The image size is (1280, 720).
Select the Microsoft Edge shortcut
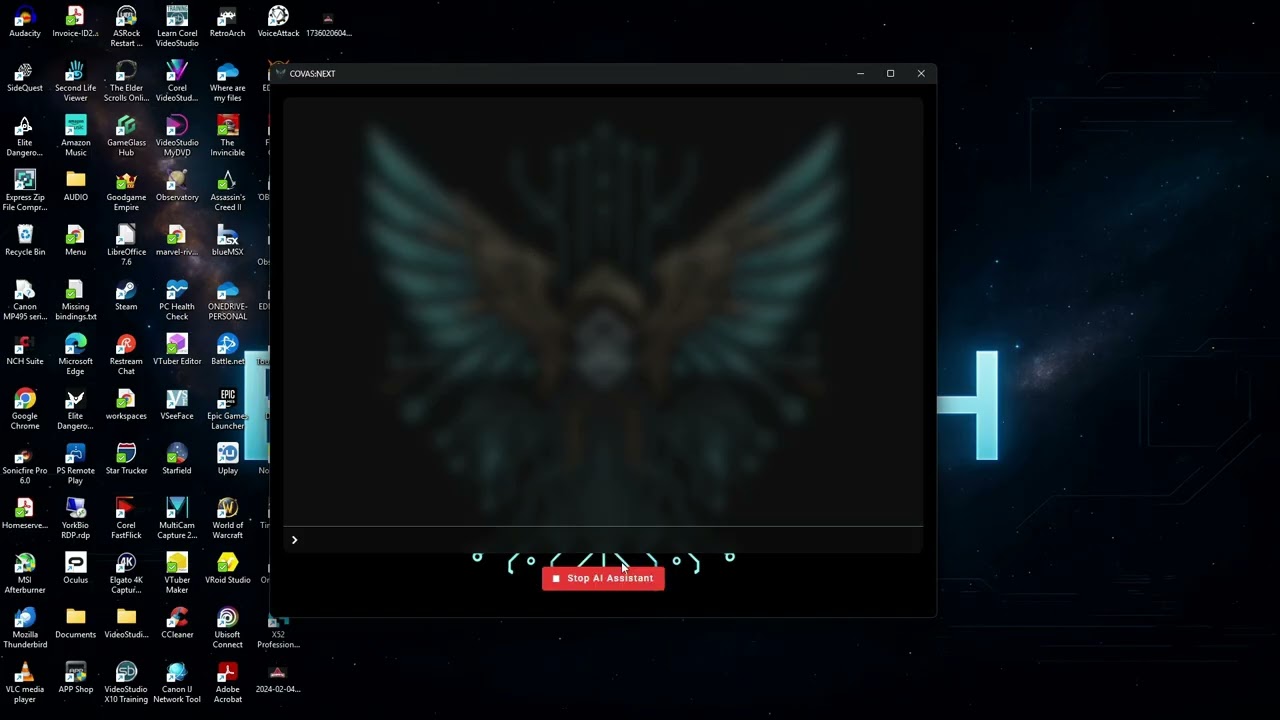[75, 355]
